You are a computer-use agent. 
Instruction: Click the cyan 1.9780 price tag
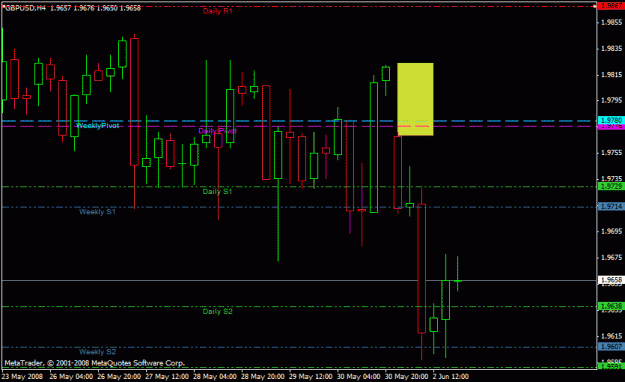[611, 120]
